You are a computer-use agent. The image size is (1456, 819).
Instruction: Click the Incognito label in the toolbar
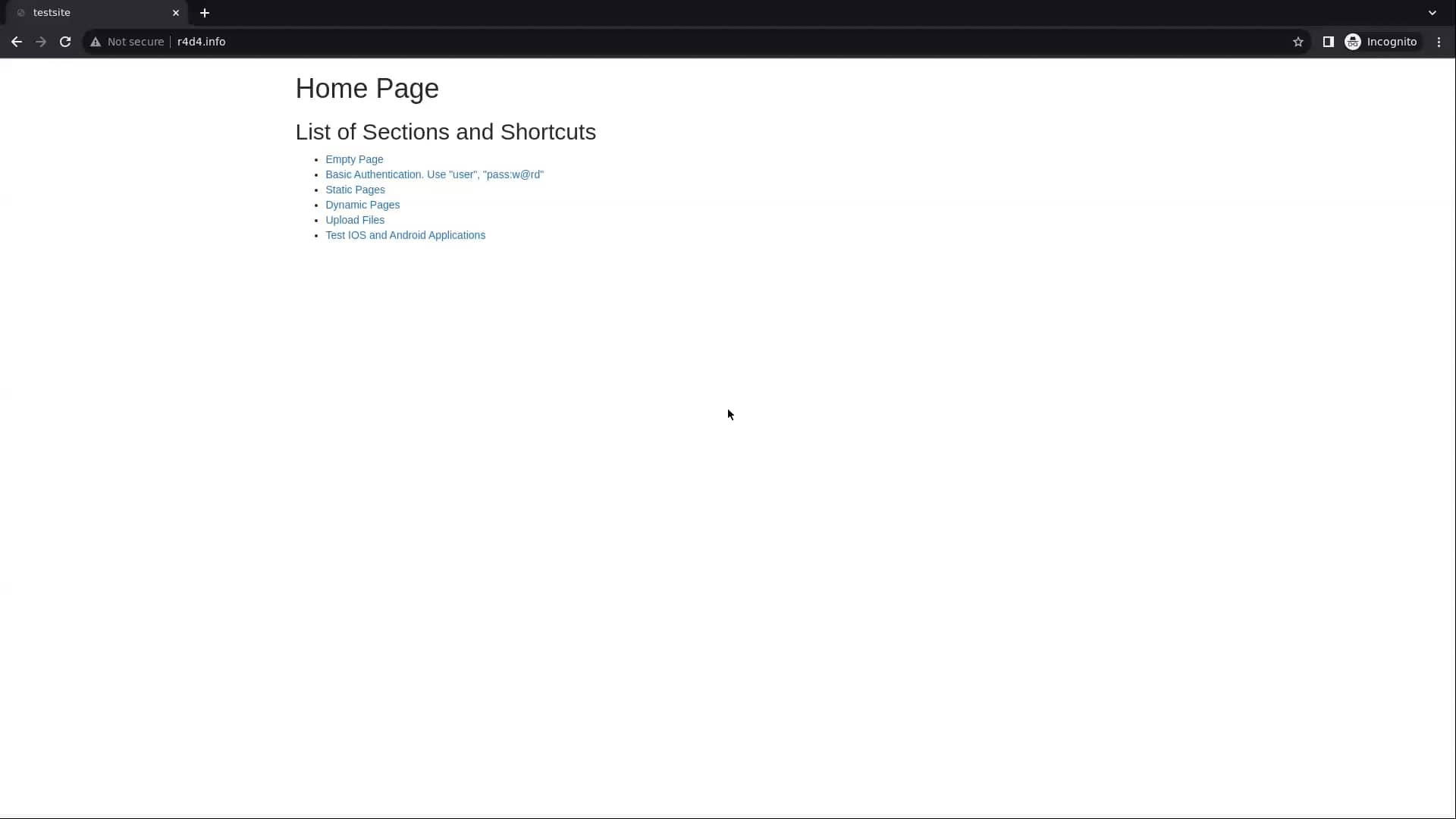1393,42
